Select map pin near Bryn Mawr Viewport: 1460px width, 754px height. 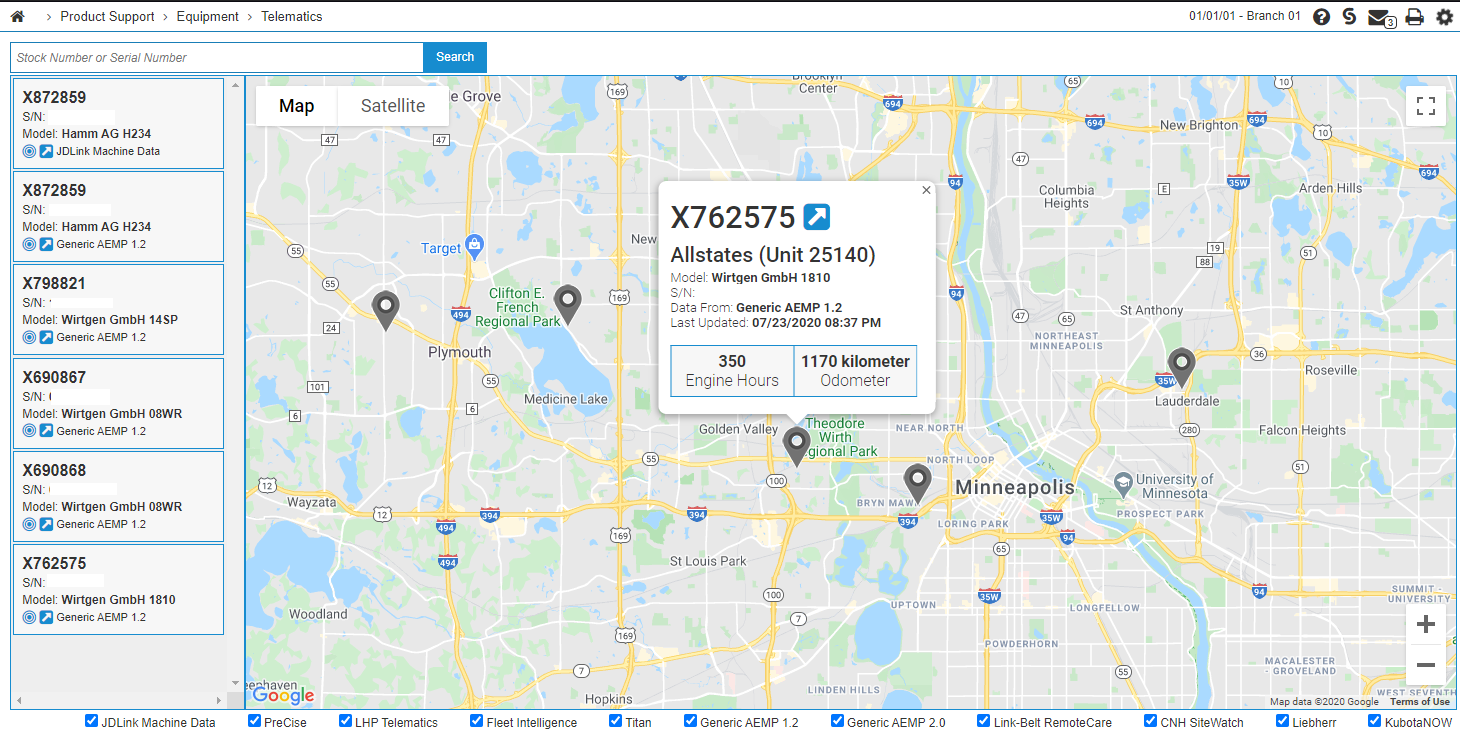coord(917,484)
